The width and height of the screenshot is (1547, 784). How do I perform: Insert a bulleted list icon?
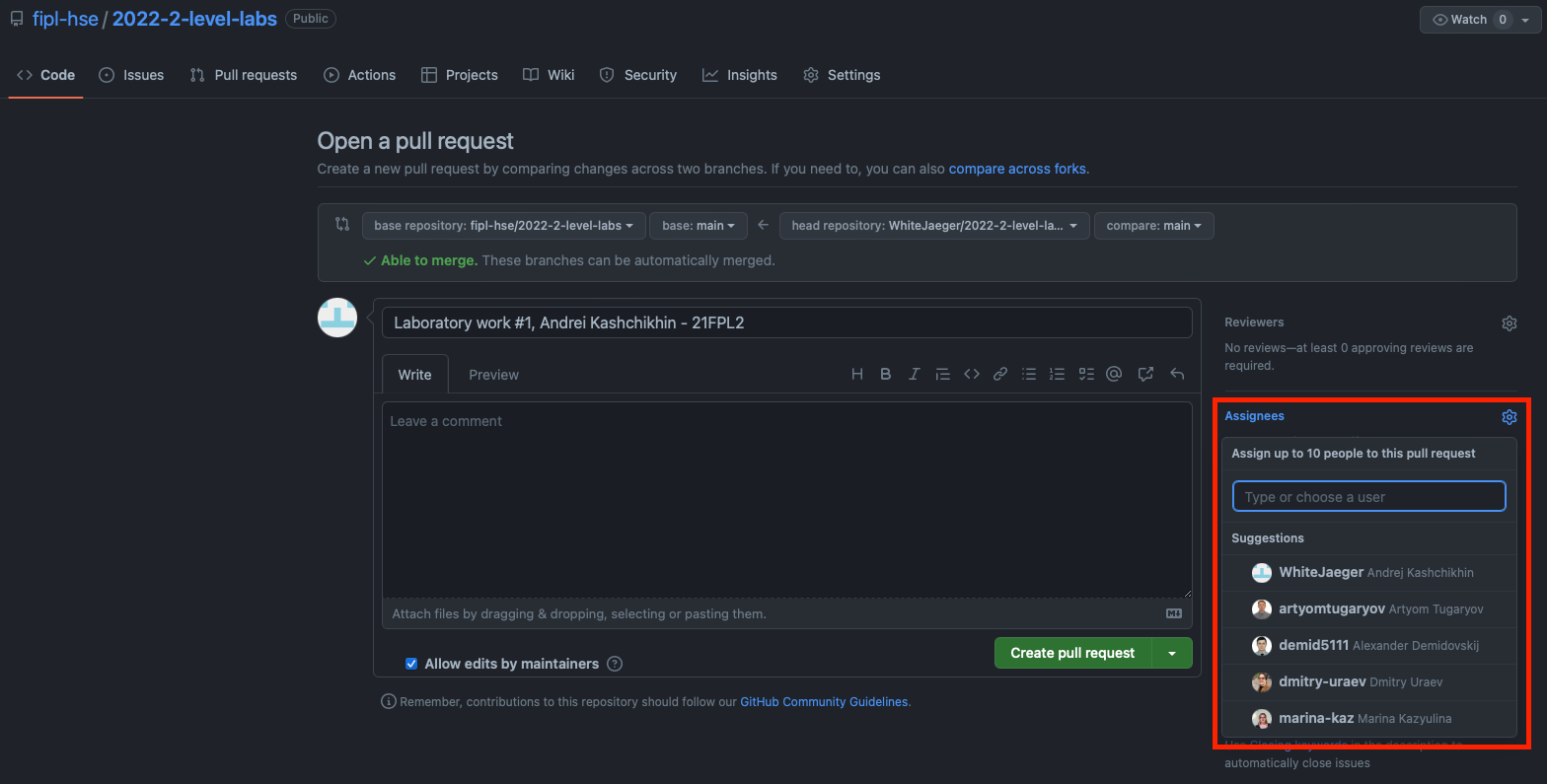coord(1029,374)
